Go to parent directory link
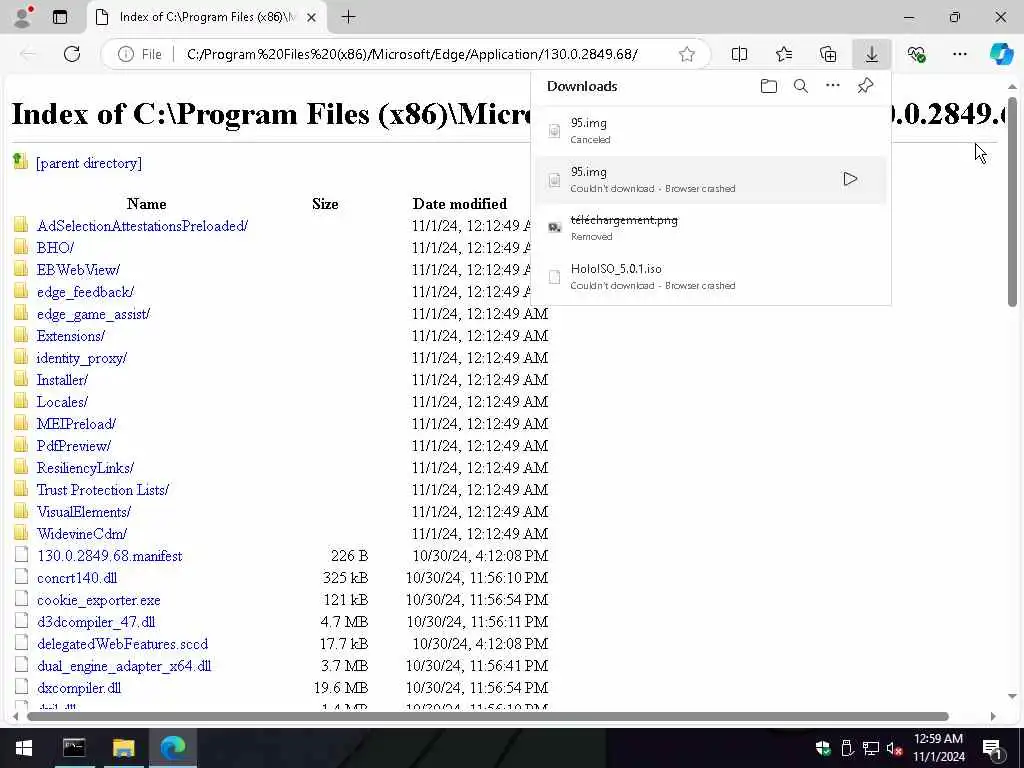Viewport: 1024px width, 768px height. pyautogui.click(x=89, y=163)
